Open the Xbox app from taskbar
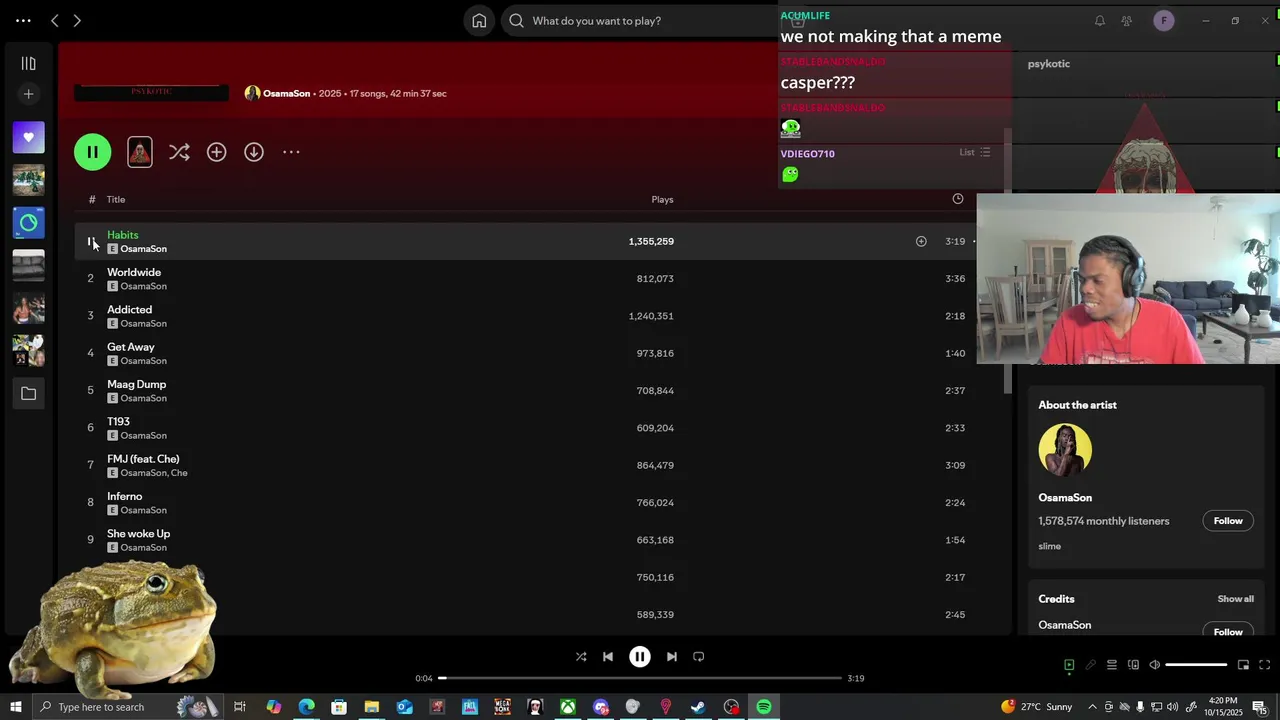Image resolution: width=1280 pixels, height=720 pixels. 567,707
